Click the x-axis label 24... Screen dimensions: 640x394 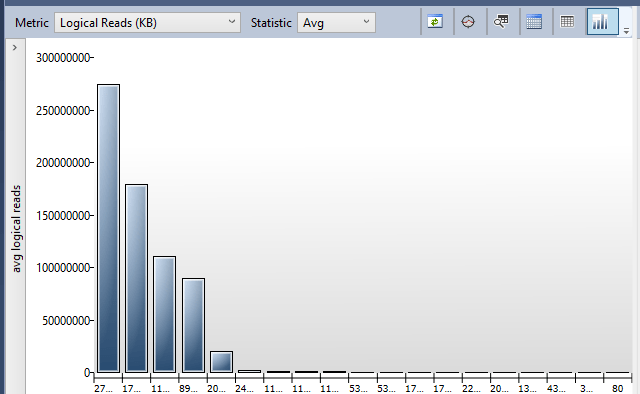coord(244,389)
